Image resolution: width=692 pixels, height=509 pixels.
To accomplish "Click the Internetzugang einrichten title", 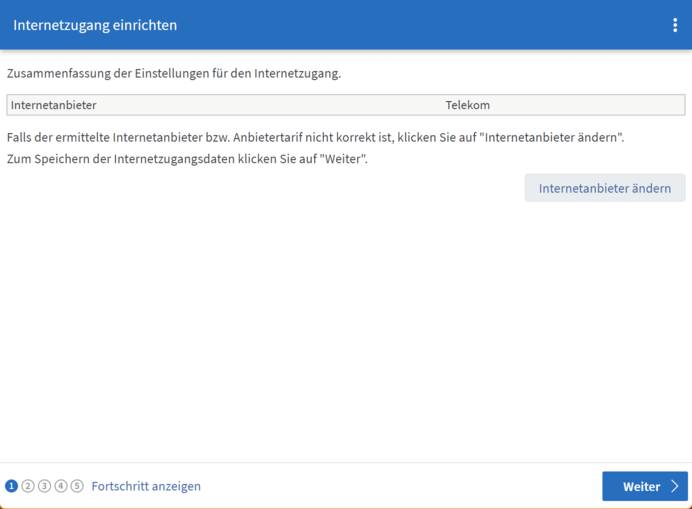I will 95,25.
